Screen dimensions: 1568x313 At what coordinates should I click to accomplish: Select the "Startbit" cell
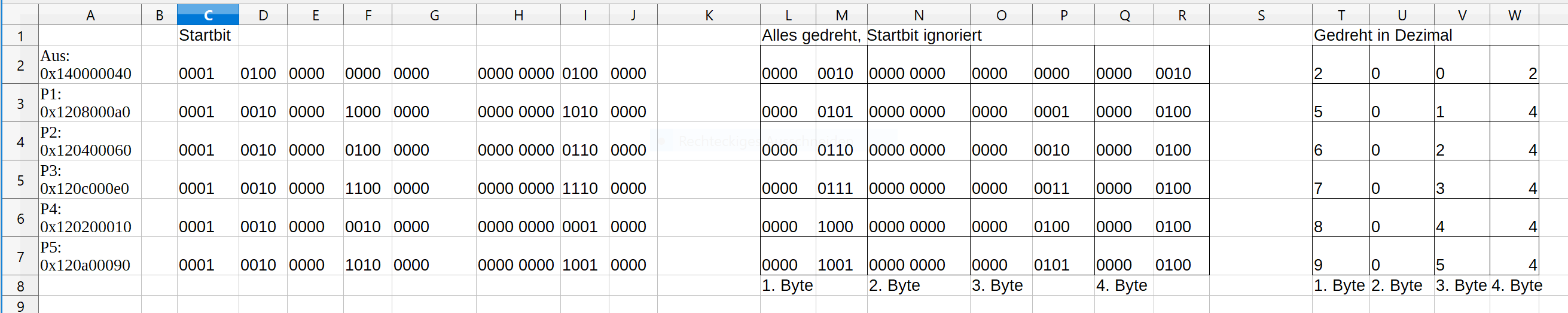click(205, 35)
